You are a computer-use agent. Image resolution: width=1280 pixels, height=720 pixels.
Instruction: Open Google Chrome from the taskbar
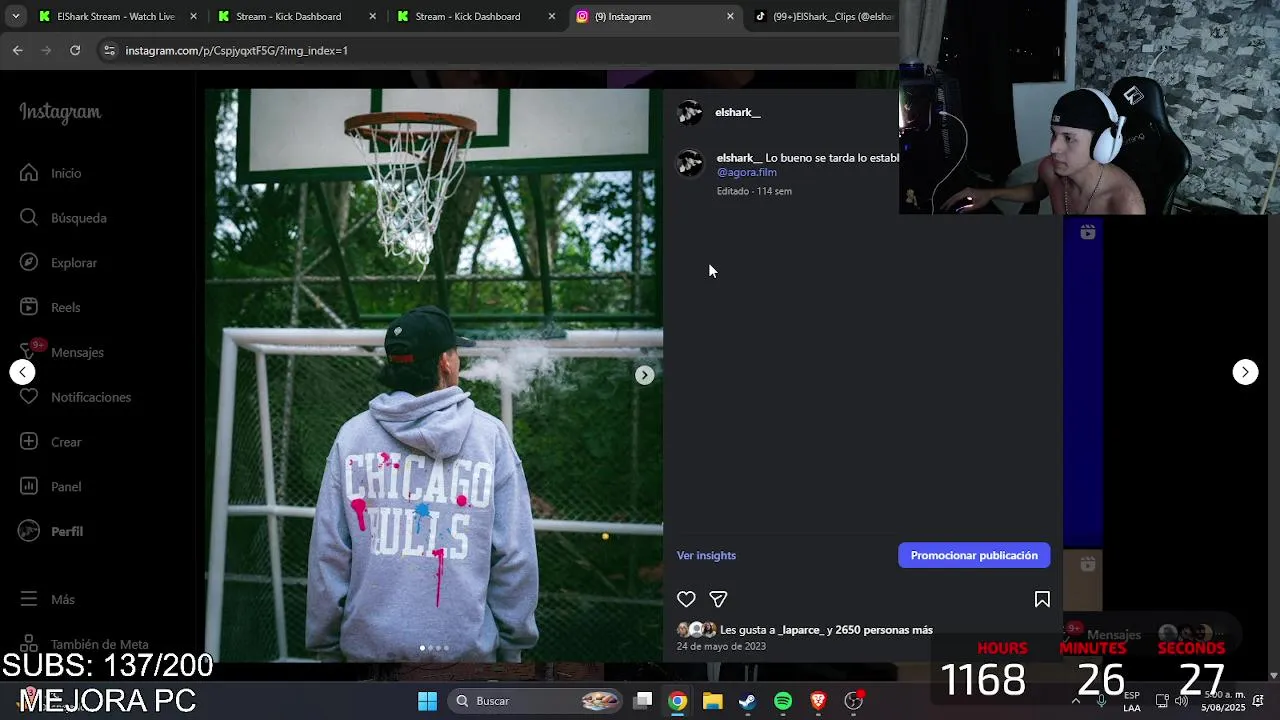click(678, 701)
